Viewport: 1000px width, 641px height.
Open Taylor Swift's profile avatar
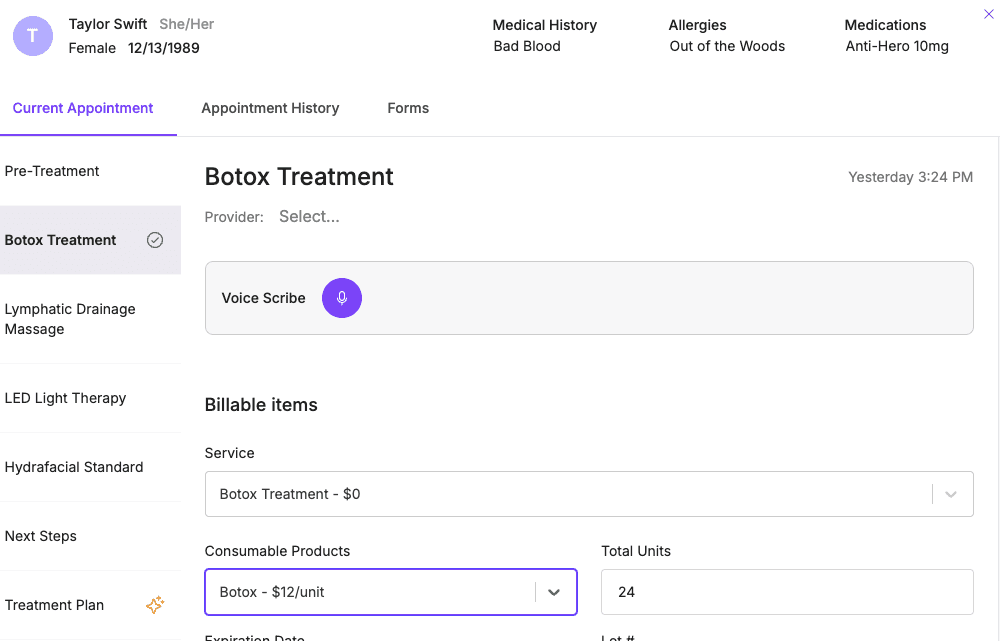click(32, 35)
